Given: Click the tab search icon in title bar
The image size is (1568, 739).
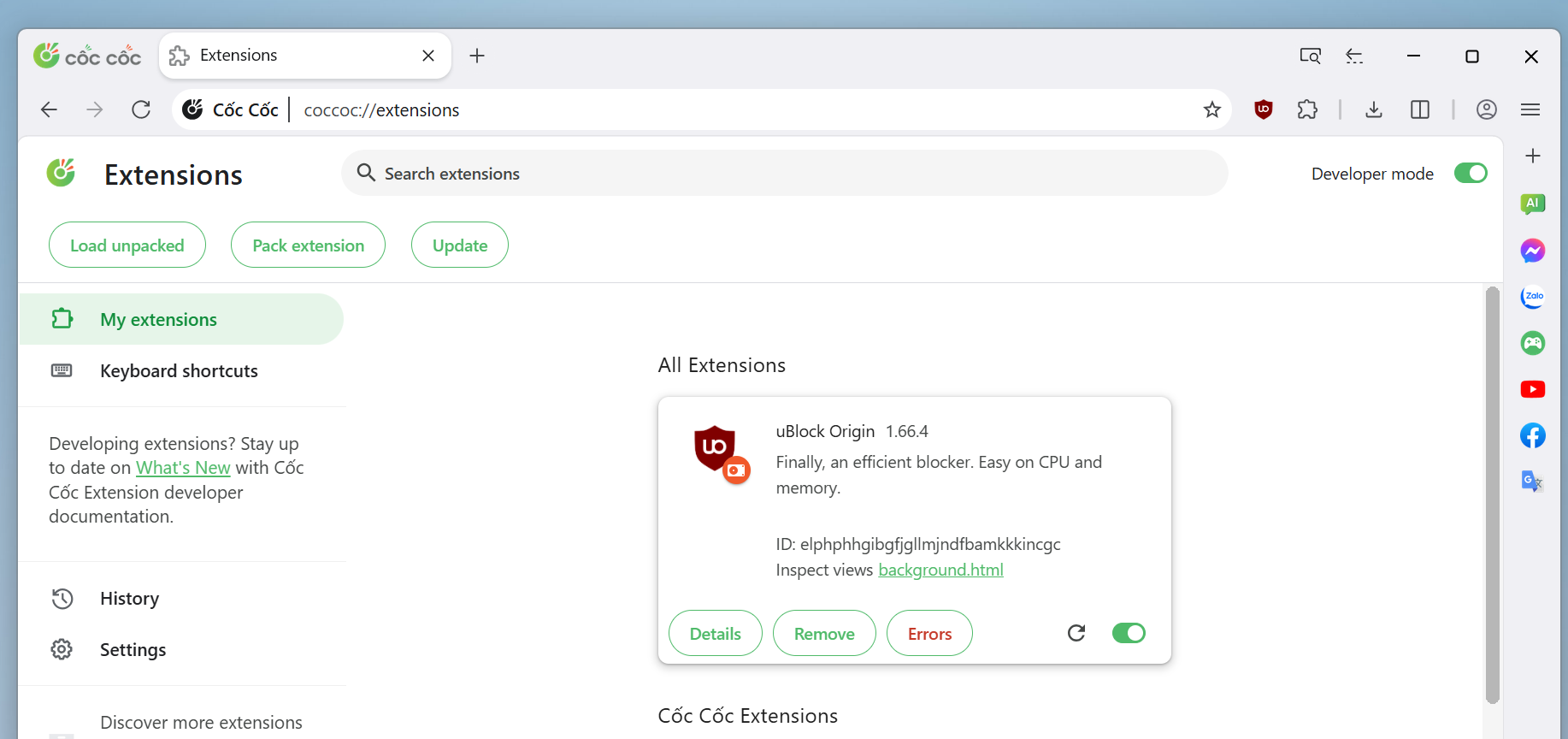Looking at the screenshot, I should [1310, 56].
